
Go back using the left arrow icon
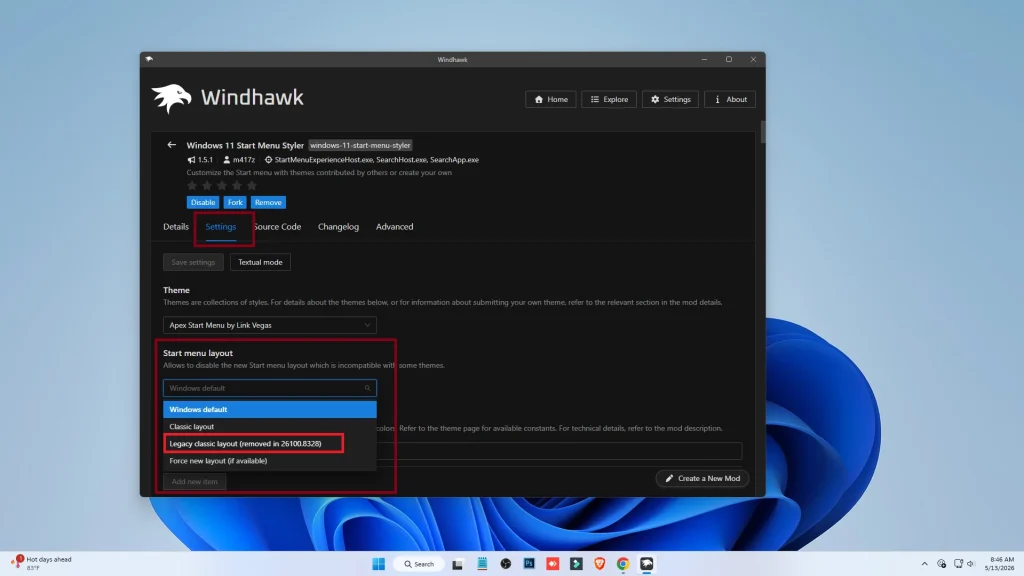[171, 145]
